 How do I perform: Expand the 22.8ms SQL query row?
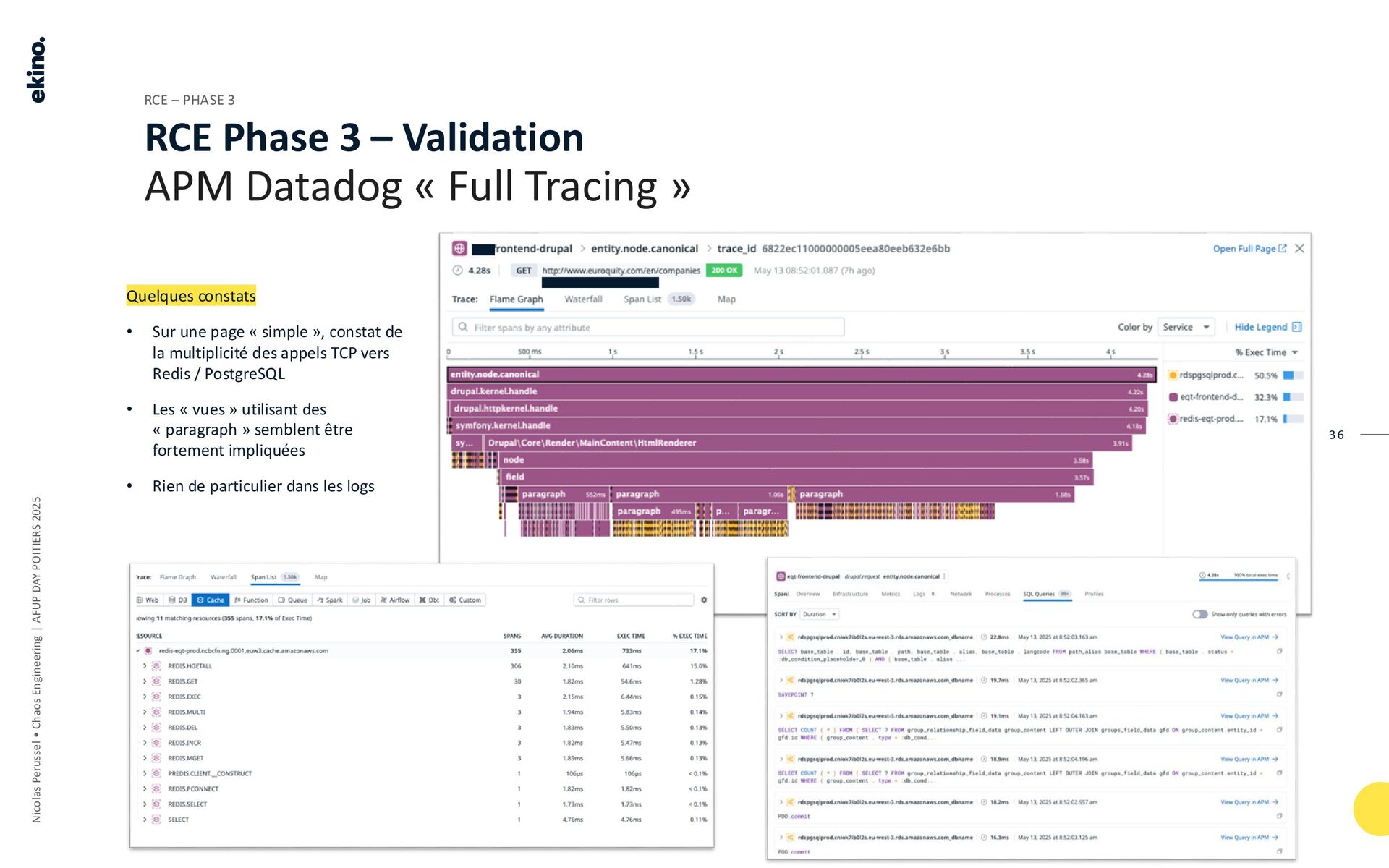click(x=781, y=637)
